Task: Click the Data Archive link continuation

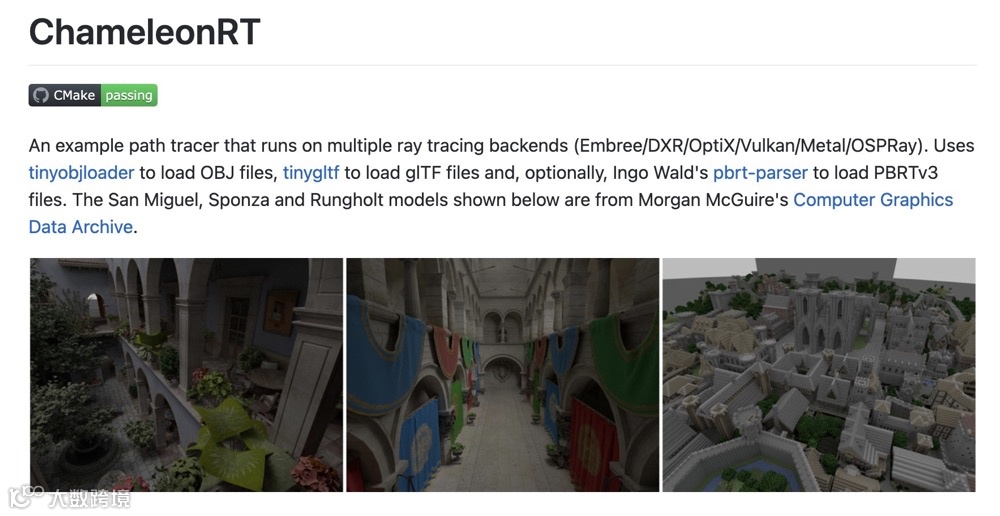Action: 81,226
